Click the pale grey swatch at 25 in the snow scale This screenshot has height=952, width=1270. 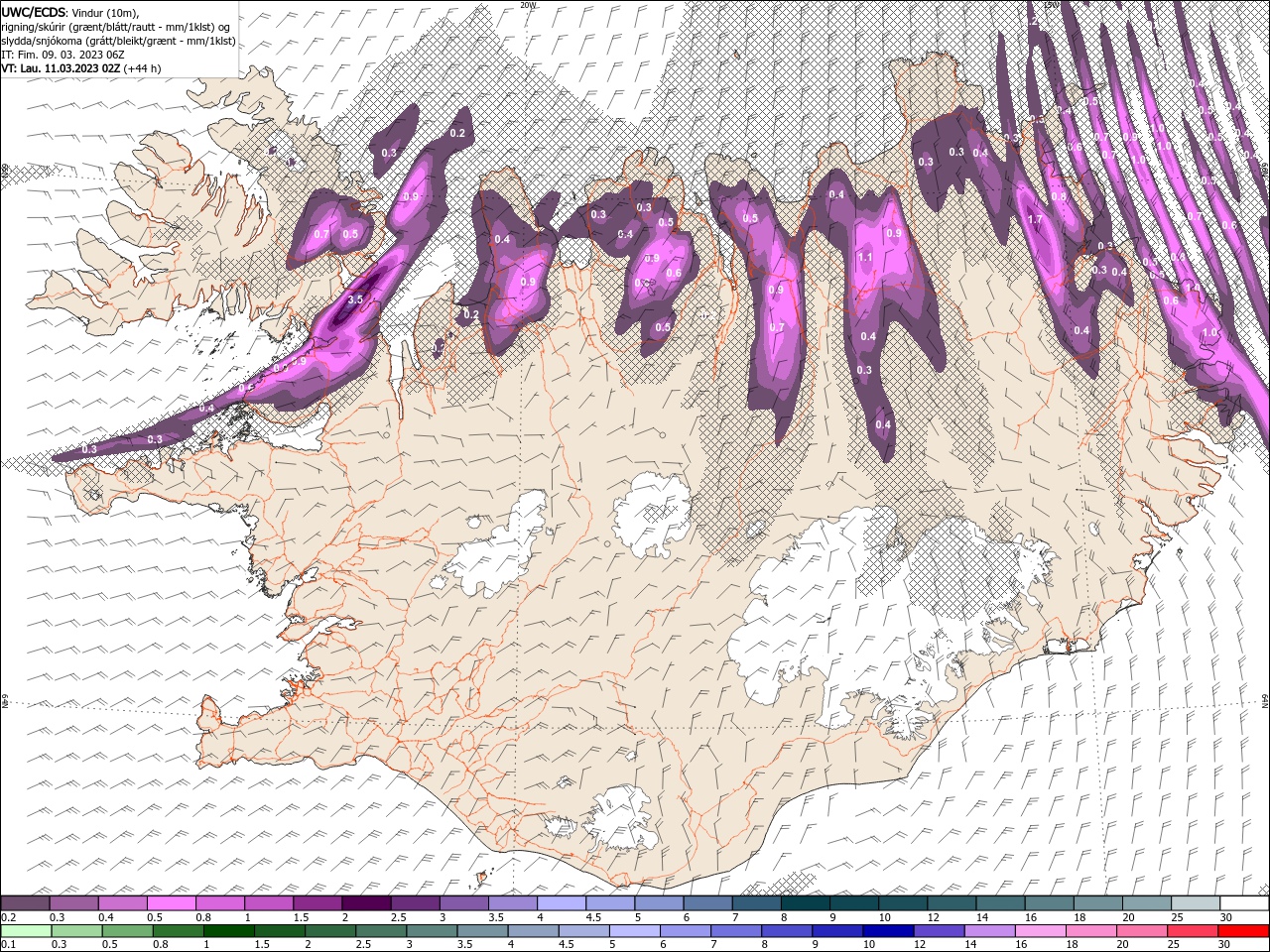[1196, 903]
